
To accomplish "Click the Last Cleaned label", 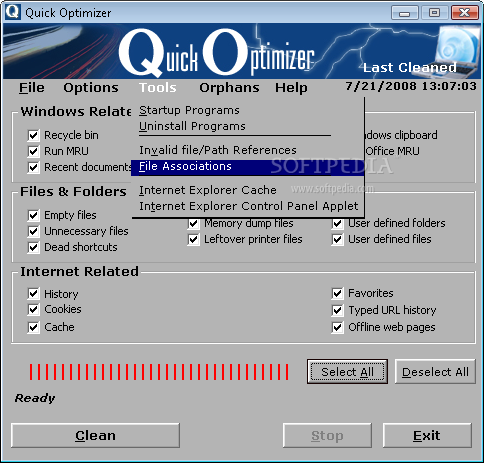I will (410, 68).
